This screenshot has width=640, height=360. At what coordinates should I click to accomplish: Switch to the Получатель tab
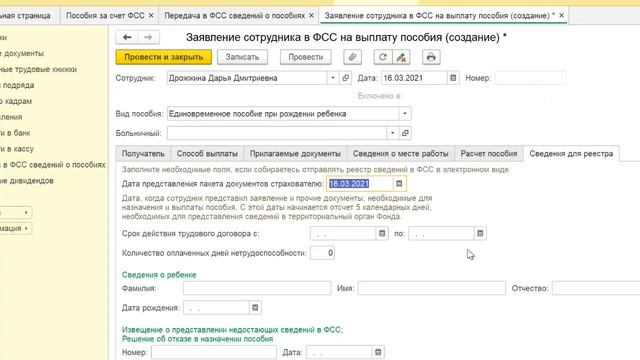(x=143, y=154)
